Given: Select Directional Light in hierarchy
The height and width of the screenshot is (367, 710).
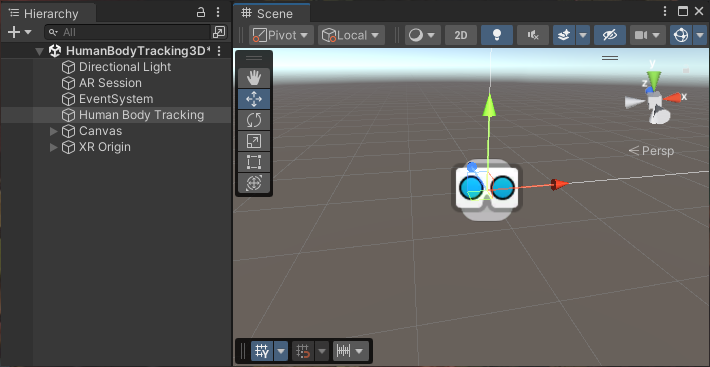Looking at the screenshot, I should 125,67.
